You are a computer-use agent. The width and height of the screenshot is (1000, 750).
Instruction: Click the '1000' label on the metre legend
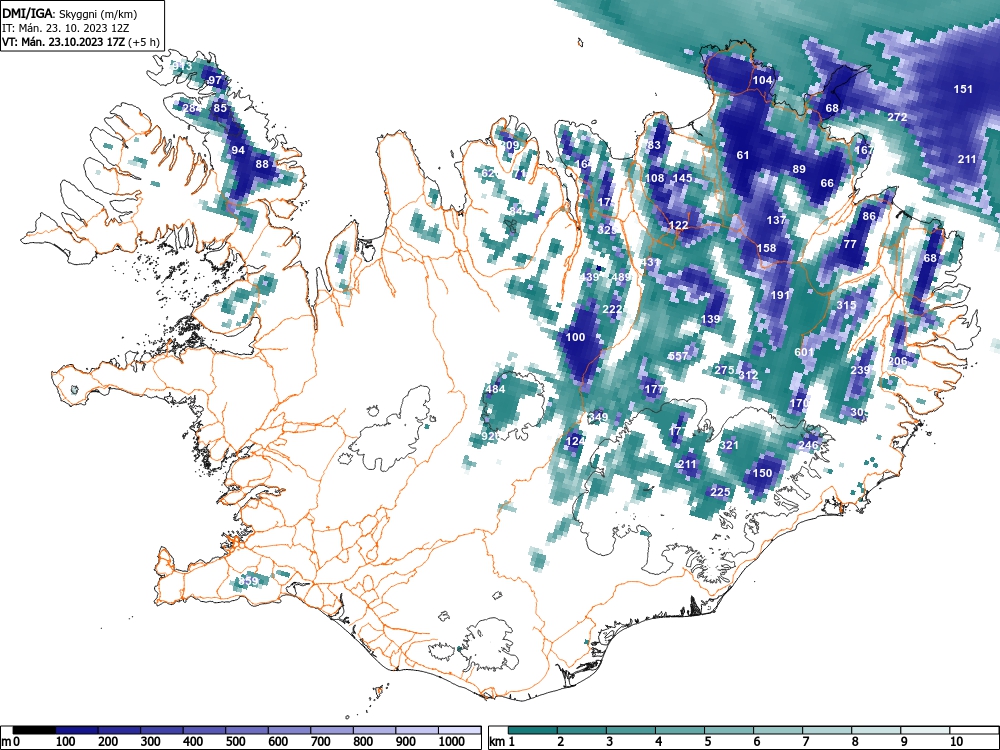(x=452, y=742)
